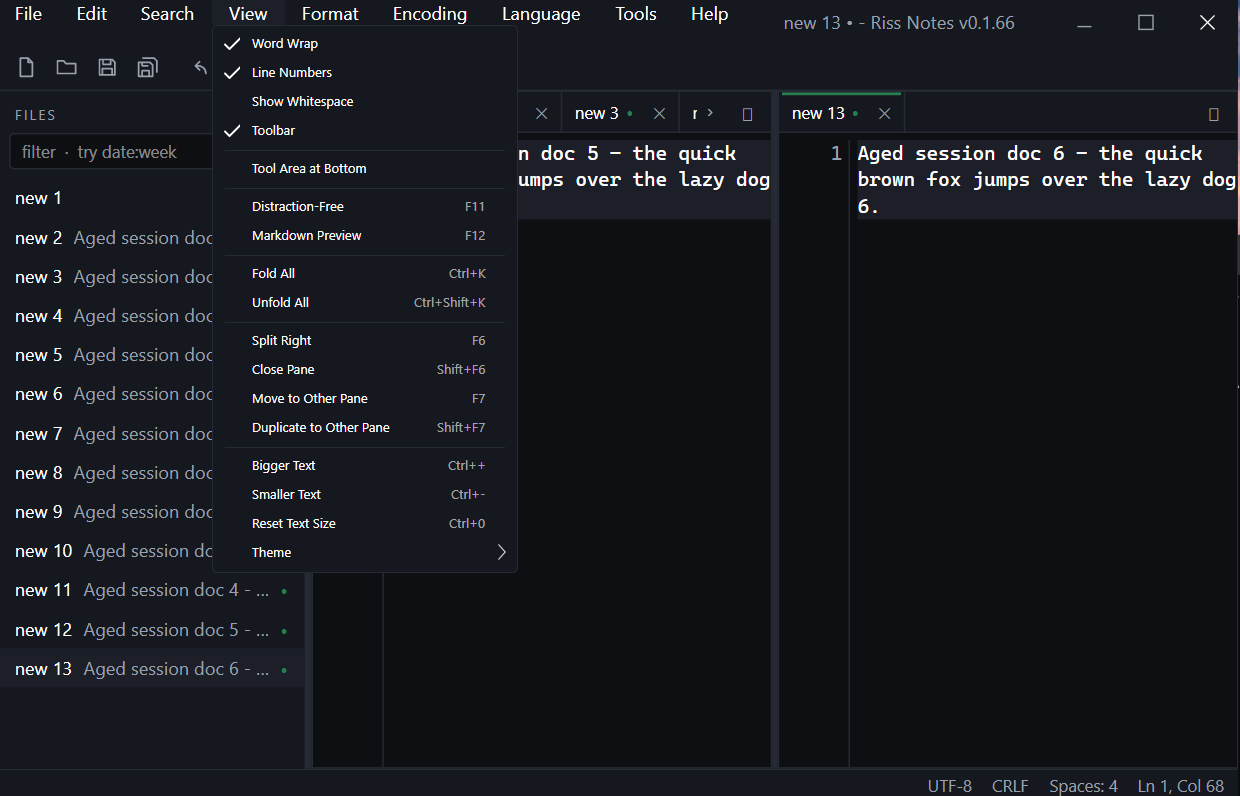Open the Format menu
The width and height of the screenshot is (1240, 796).
pos(330,14)
